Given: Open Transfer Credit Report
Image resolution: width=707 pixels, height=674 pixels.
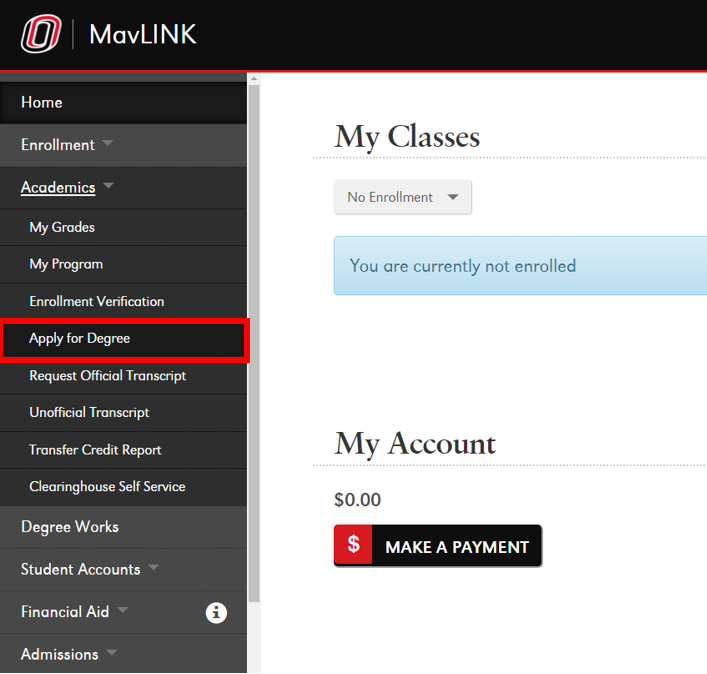Looking at the screenshot, I should pos(95,450).
